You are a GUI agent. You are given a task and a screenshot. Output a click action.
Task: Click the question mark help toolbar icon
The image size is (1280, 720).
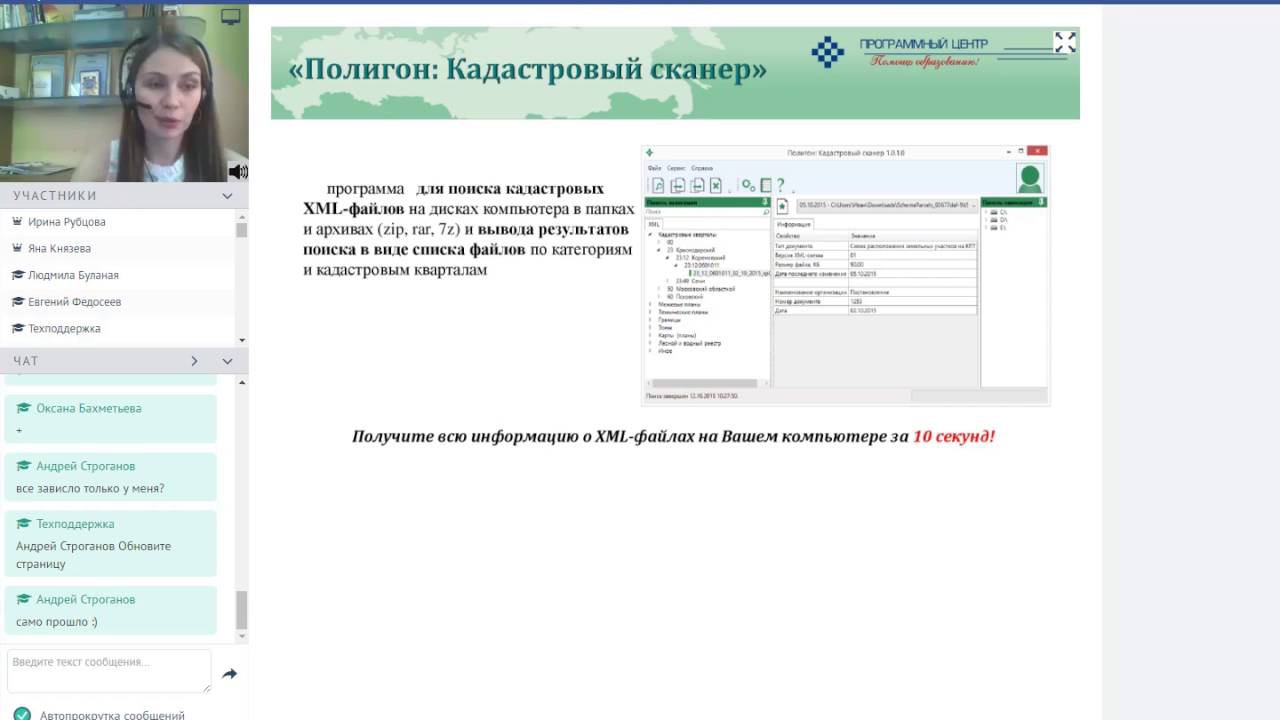[781, 185]
